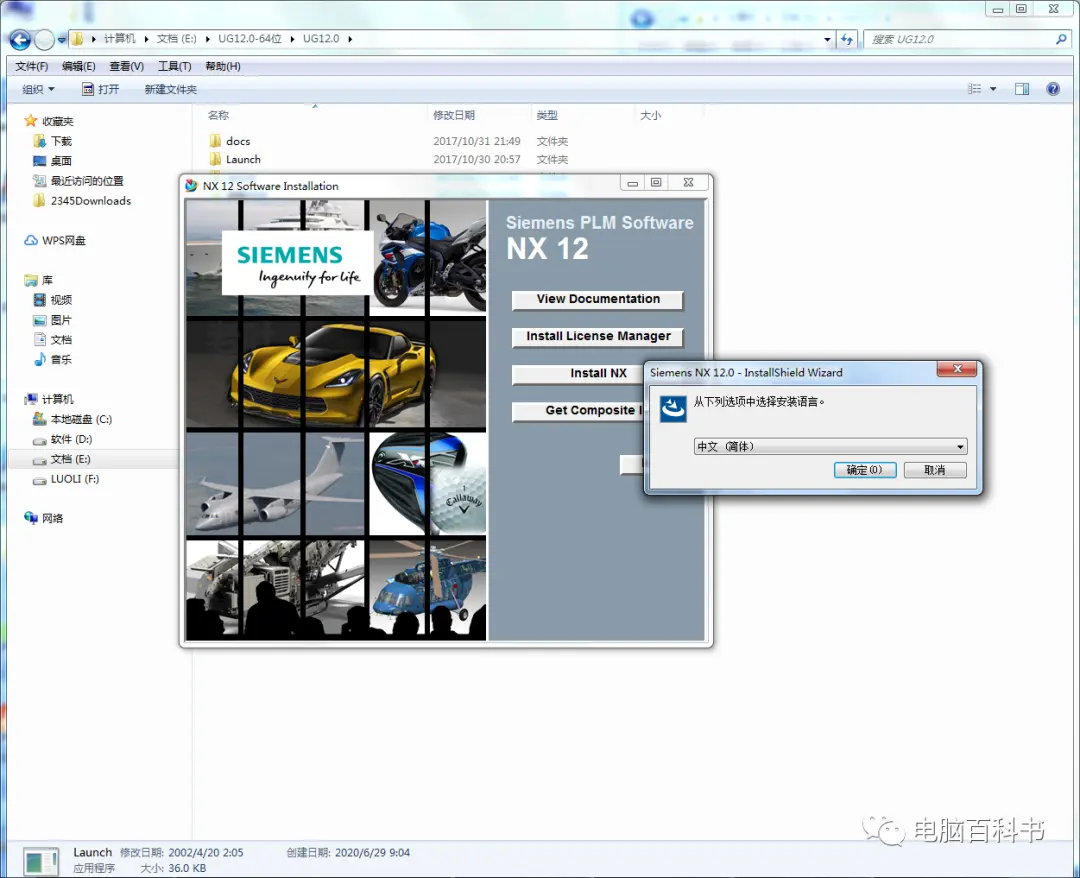This screenshot has width=1080, height=878.
Task: Toggle the preview pane icon in Explorer toolbar
Action: [x=1021, y=89]
